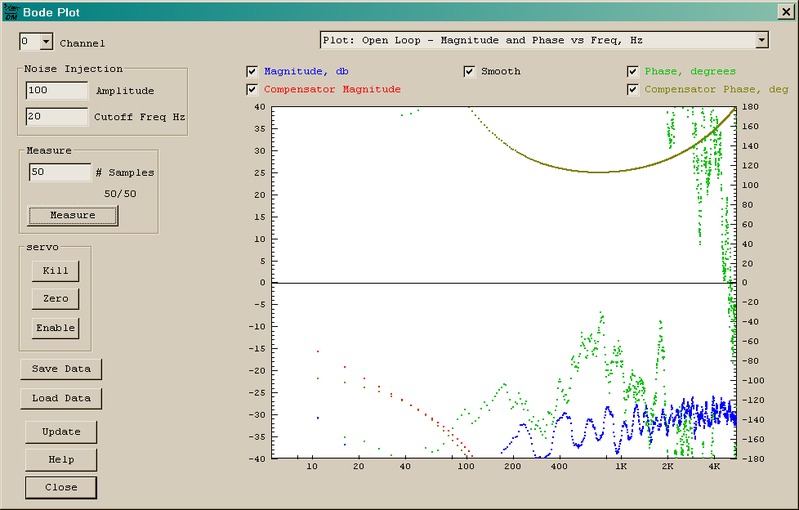Screen dimensions: 799x510
Task: Toggle the Compensator Phase, deg checkbox
Action: (x=633, y=90)
